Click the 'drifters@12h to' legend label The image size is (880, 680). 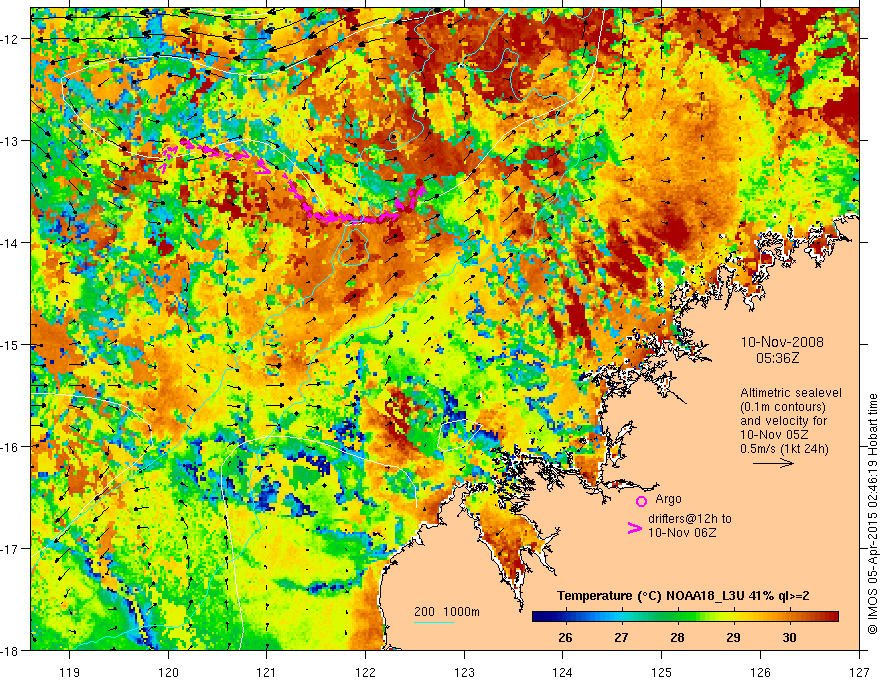click(690, 519)
